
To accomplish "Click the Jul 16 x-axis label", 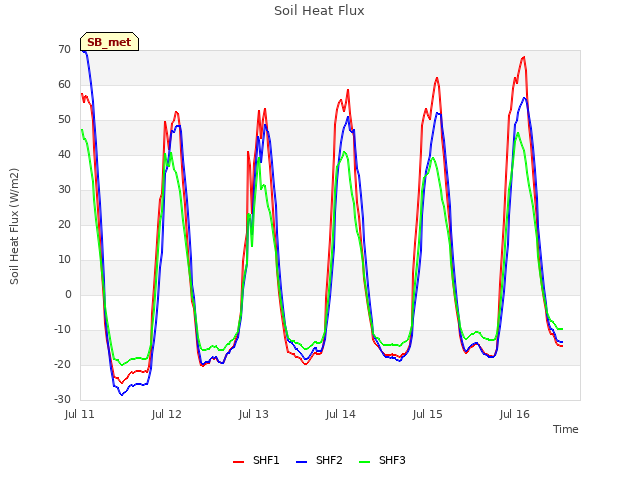I will point(514,414).
